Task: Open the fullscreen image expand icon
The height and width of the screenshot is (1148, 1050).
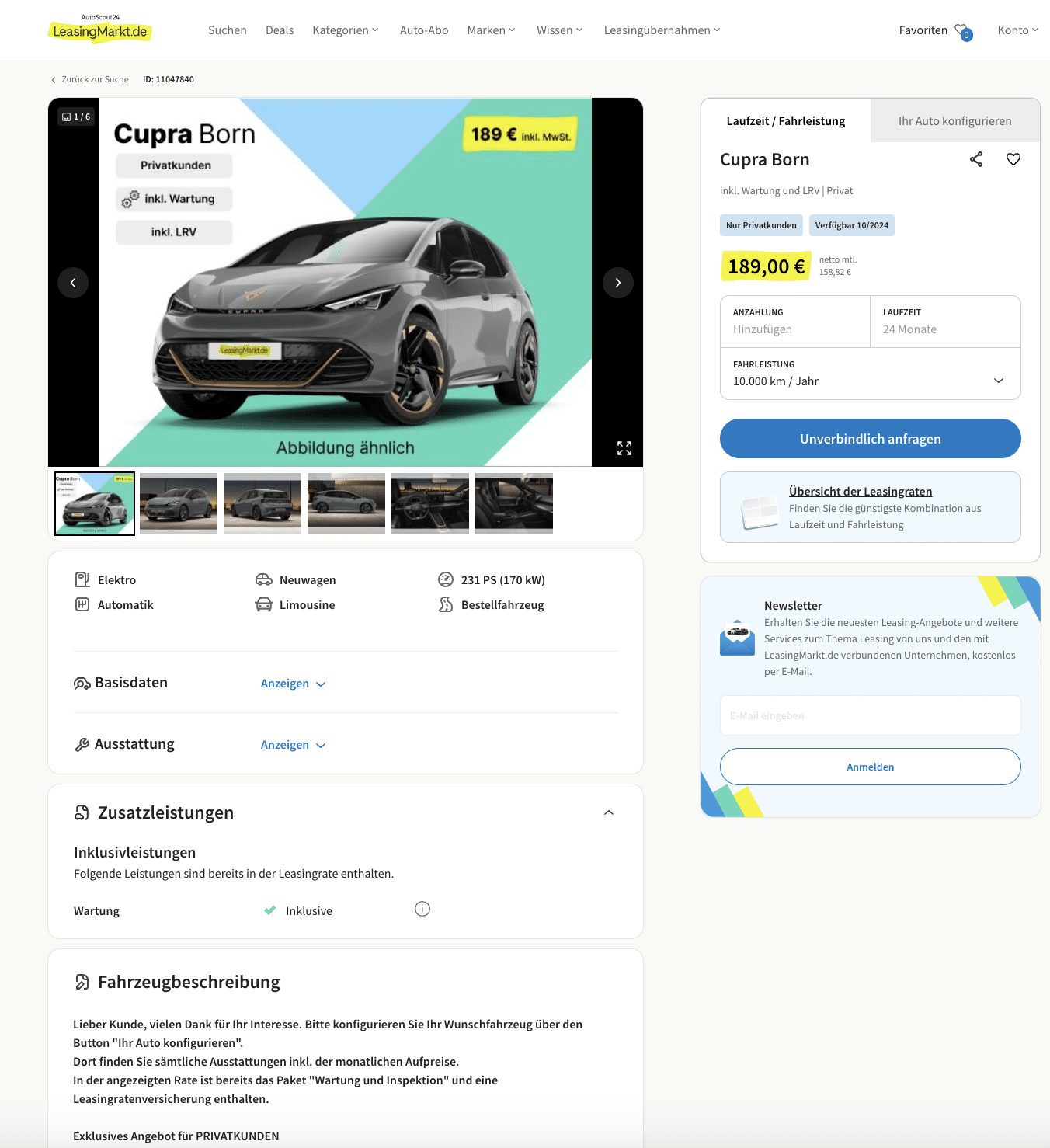Action: pyautogui.click(x=624, y=448)
